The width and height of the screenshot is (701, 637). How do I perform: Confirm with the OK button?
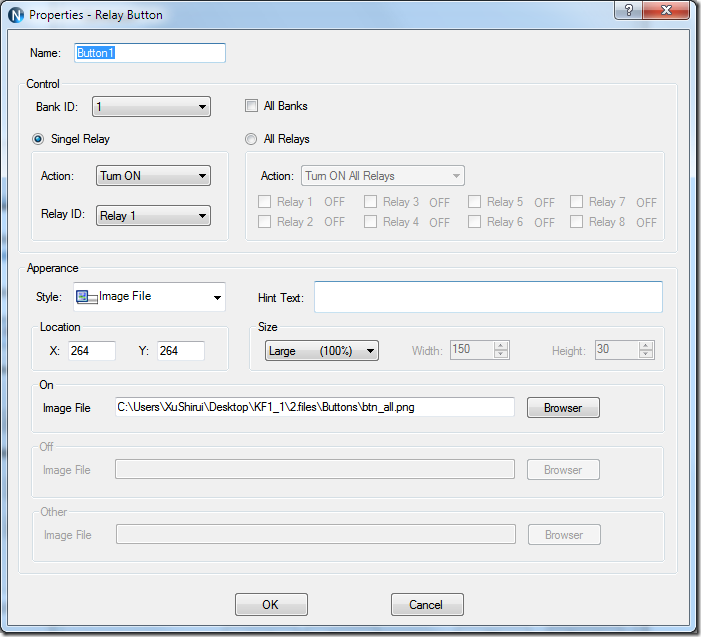271,605
